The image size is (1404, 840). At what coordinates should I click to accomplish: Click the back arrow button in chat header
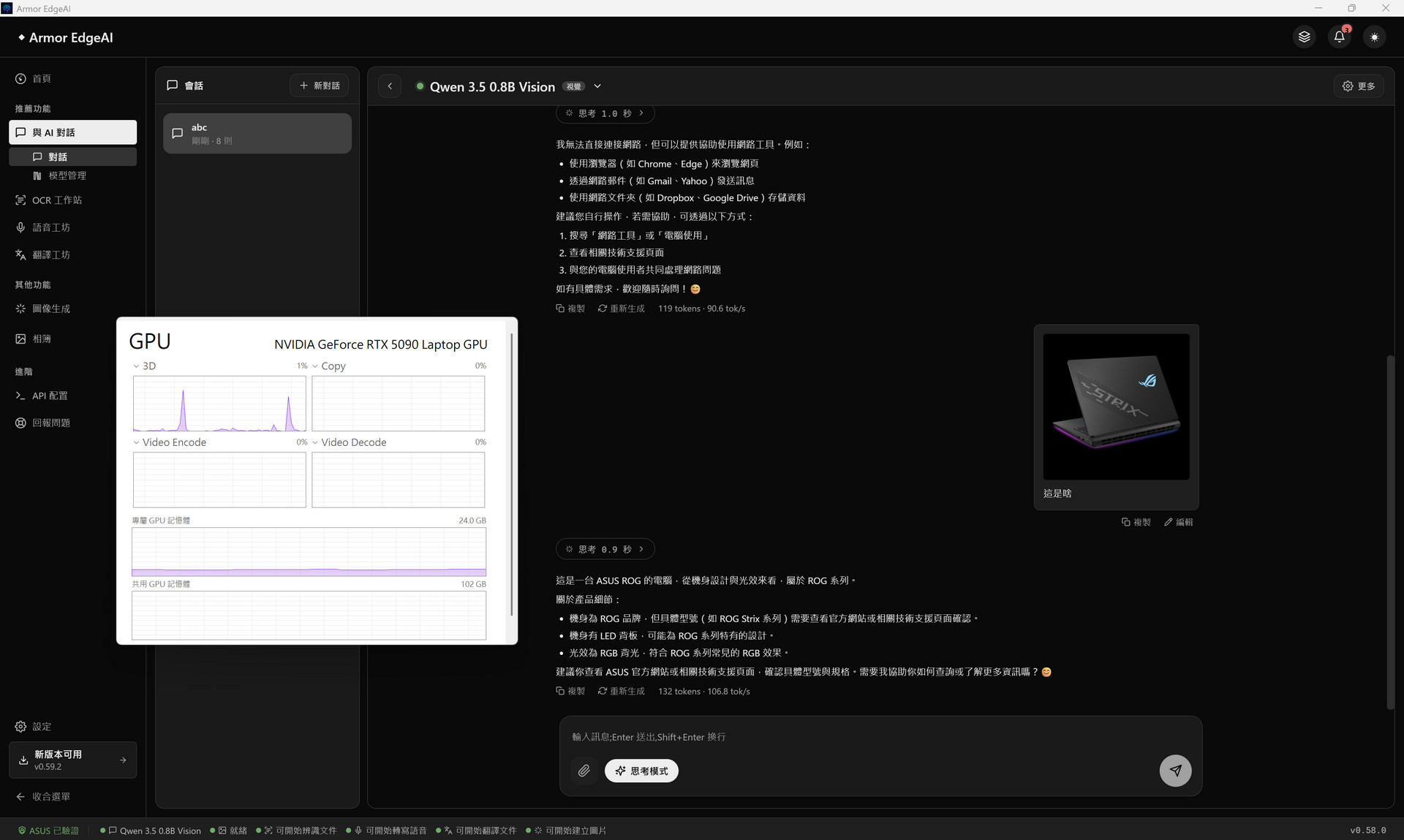coord(390,86)
